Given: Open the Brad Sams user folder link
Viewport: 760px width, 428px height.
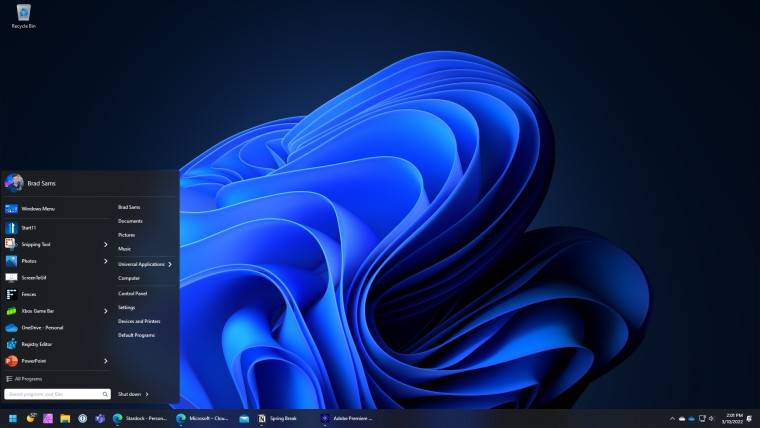Looking at the screenshot, I should click(x=129, y=207).
